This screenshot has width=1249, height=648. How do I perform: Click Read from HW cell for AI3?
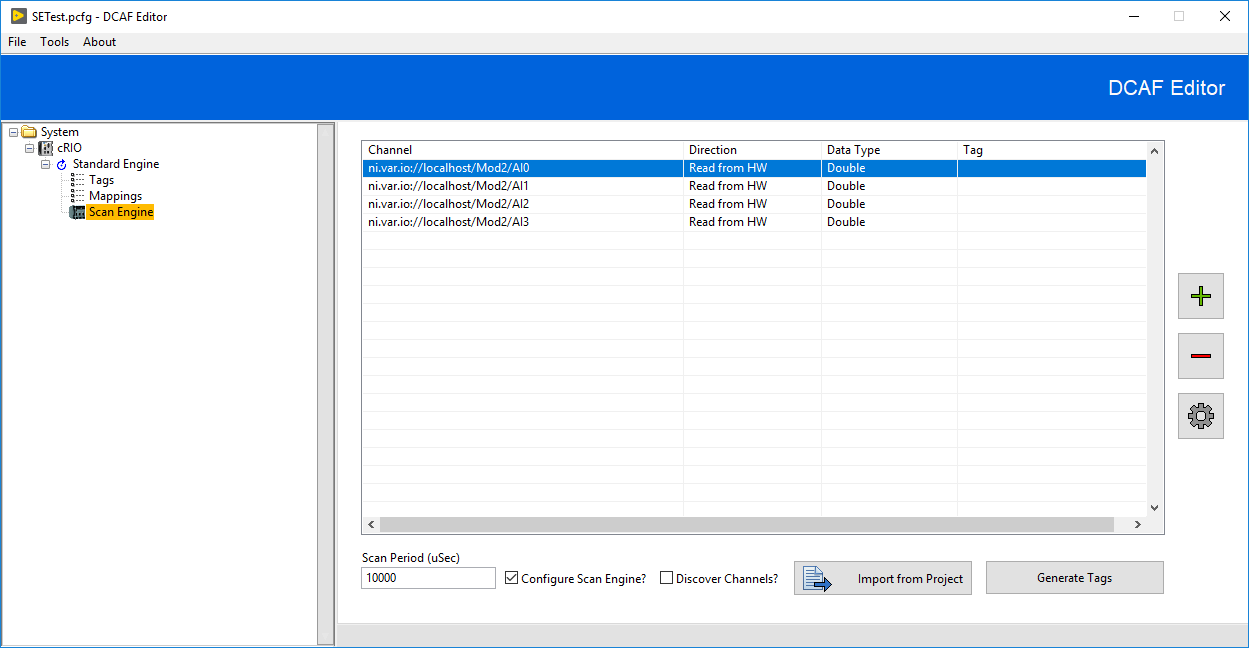(x=752, y=222)
